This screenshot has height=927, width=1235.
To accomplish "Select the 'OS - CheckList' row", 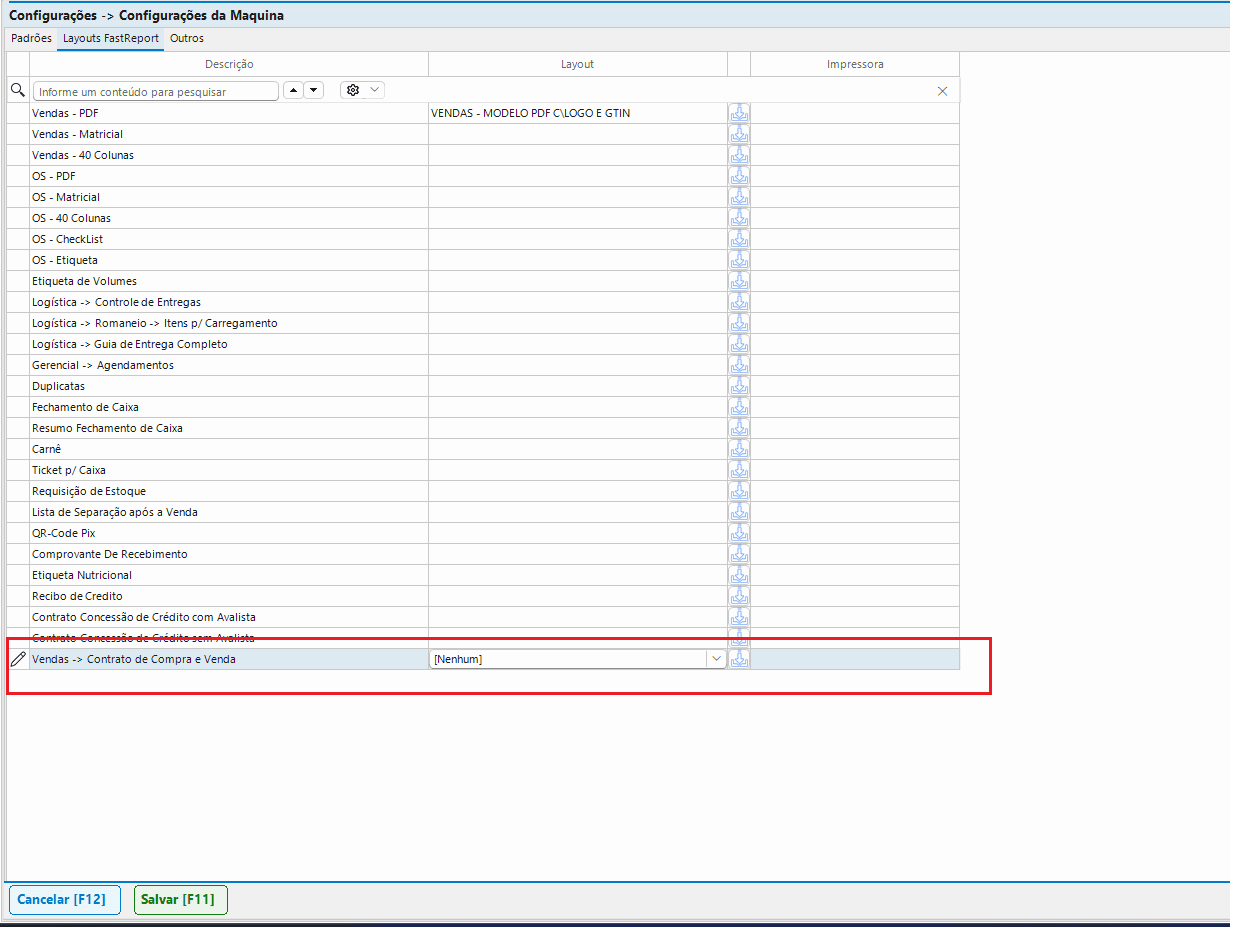I will 483,239.
